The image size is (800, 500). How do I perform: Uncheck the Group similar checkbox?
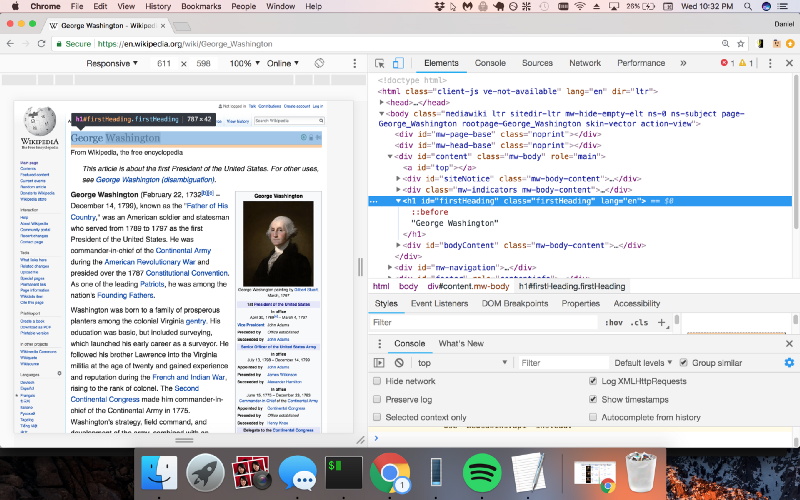(x=684, y=363)
